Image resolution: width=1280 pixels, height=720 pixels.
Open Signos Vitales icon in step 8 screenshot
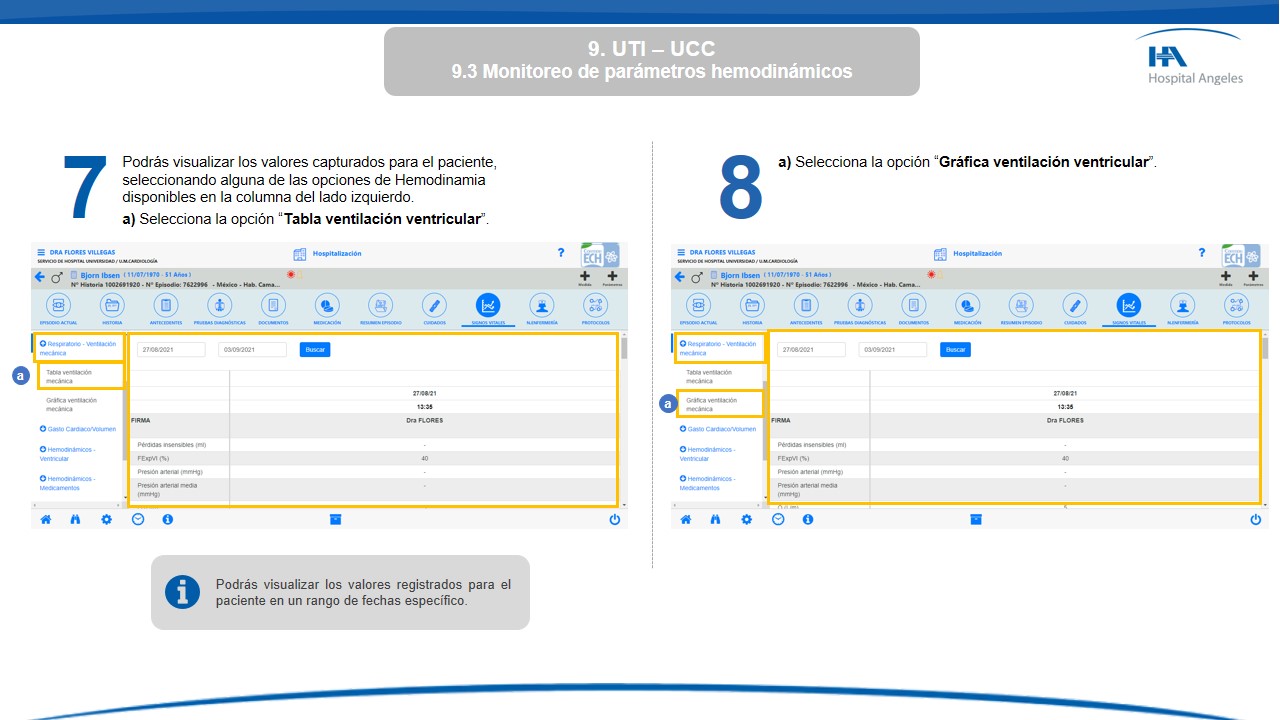(x=1128, y=305)
